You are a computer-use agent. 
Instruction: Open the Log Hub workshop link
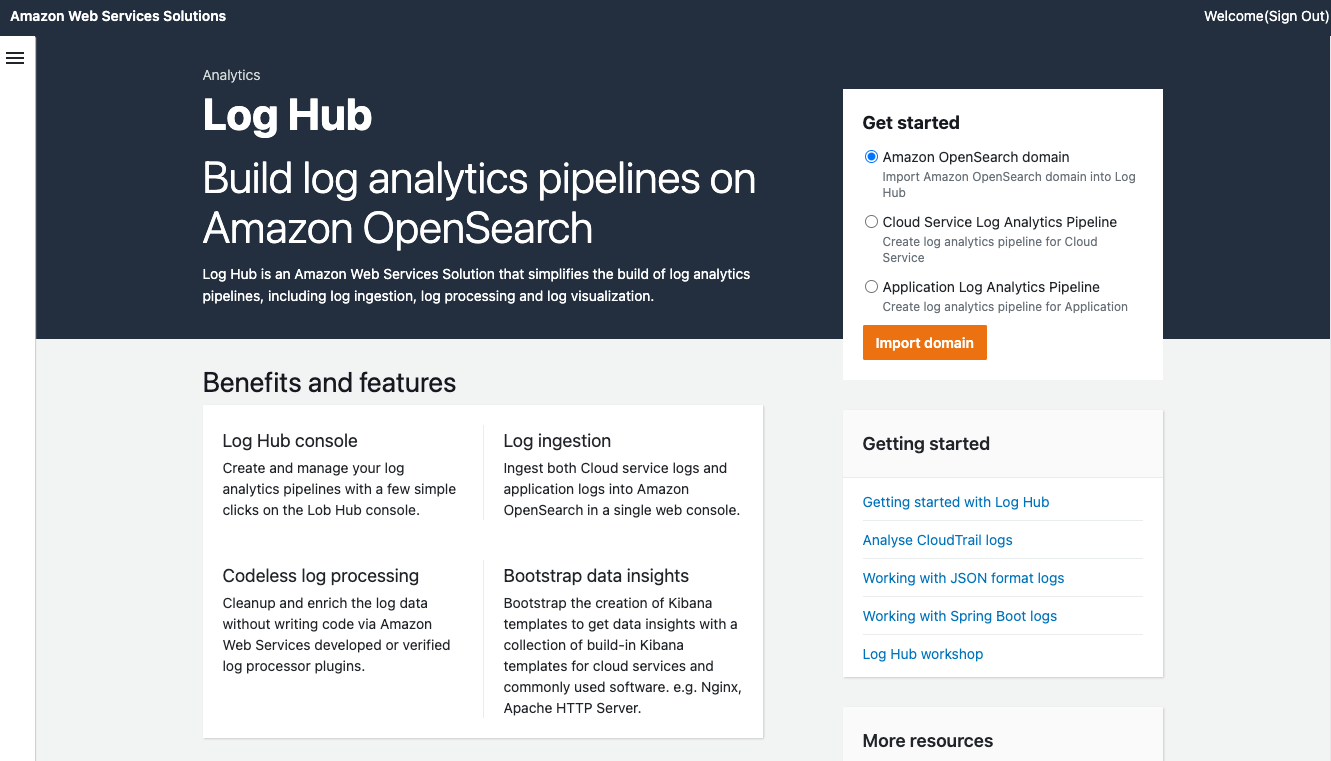(x=922, y=654)
